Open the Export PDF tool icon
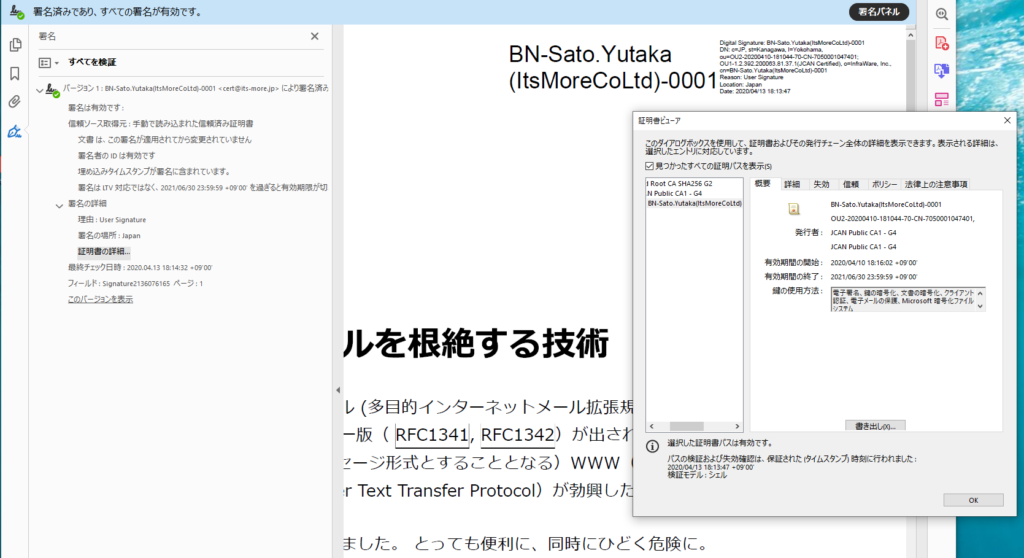Screen dimensions: 1024x558 tap(941, 71)
